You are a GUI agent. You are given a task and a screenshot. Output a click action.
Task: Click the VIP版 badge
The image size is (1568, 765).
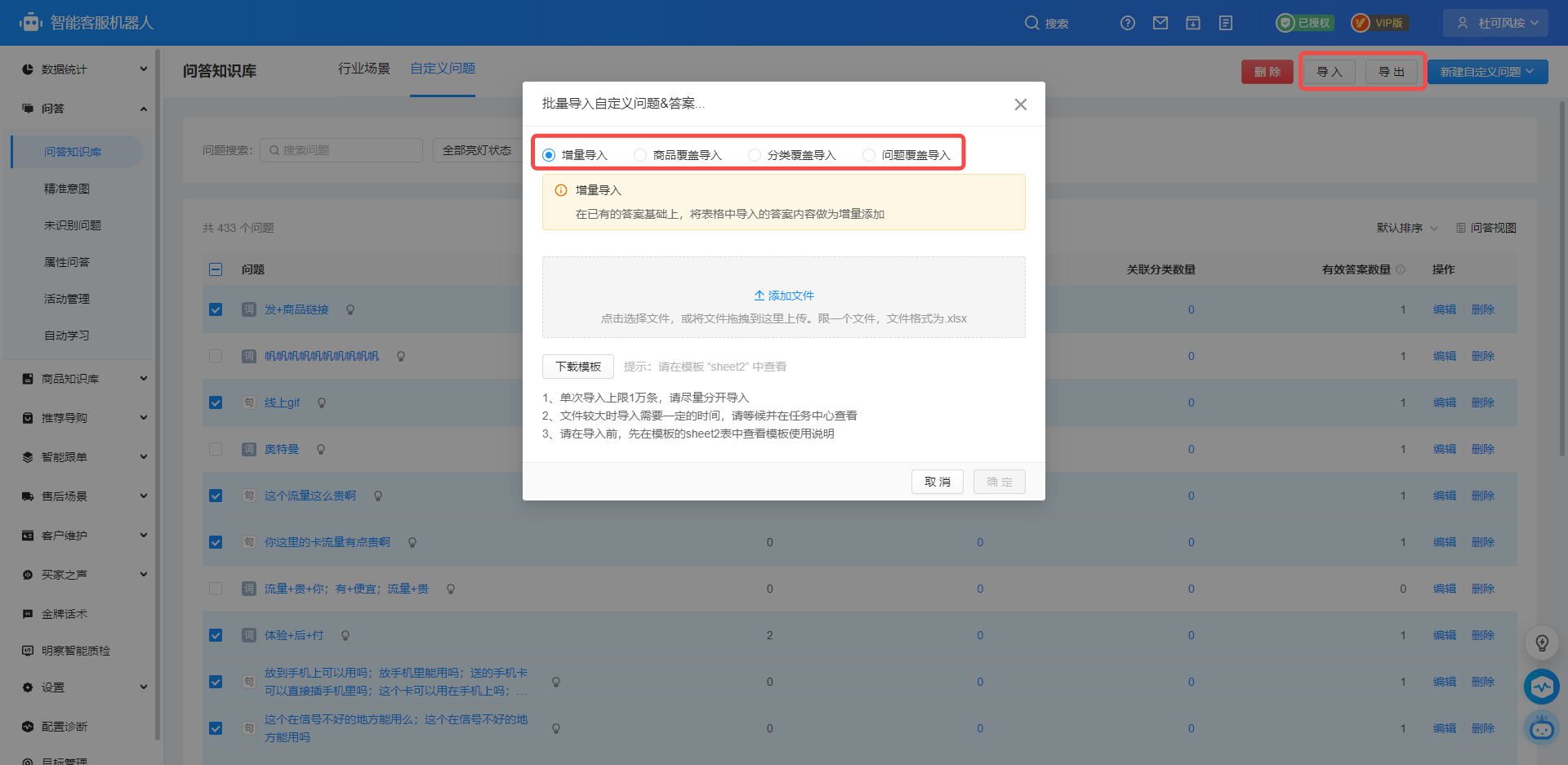coord(1379,23)
